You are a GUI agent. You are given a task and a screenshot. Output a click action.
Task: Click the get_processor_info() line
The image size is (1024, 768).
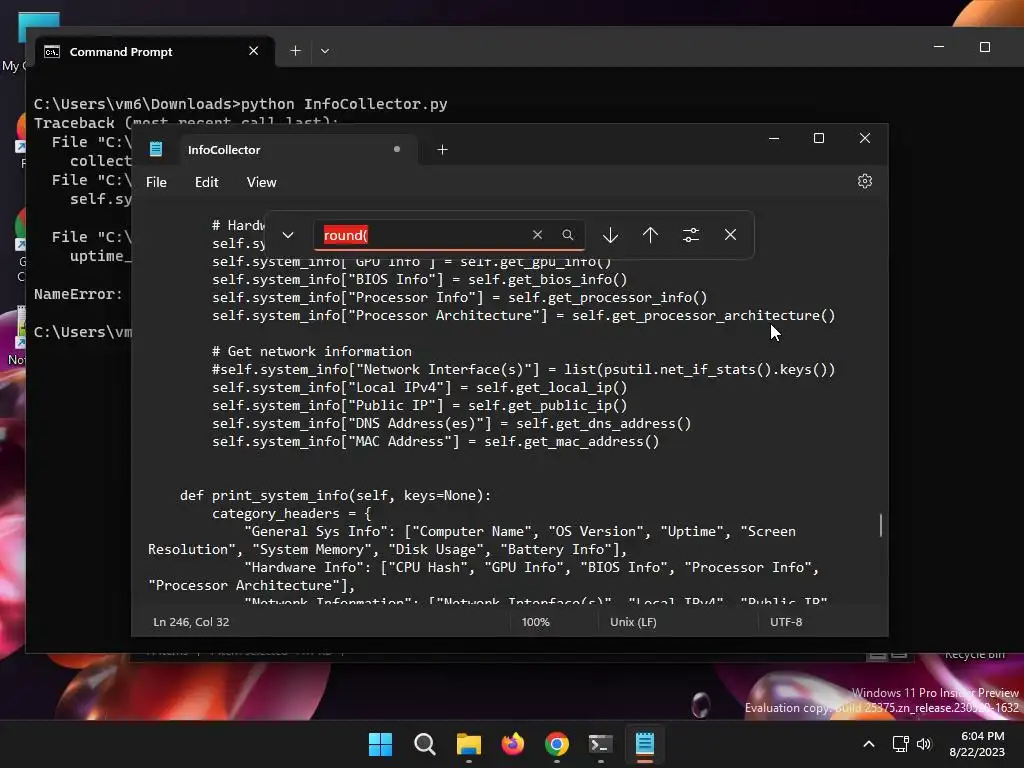pos(460,298)
